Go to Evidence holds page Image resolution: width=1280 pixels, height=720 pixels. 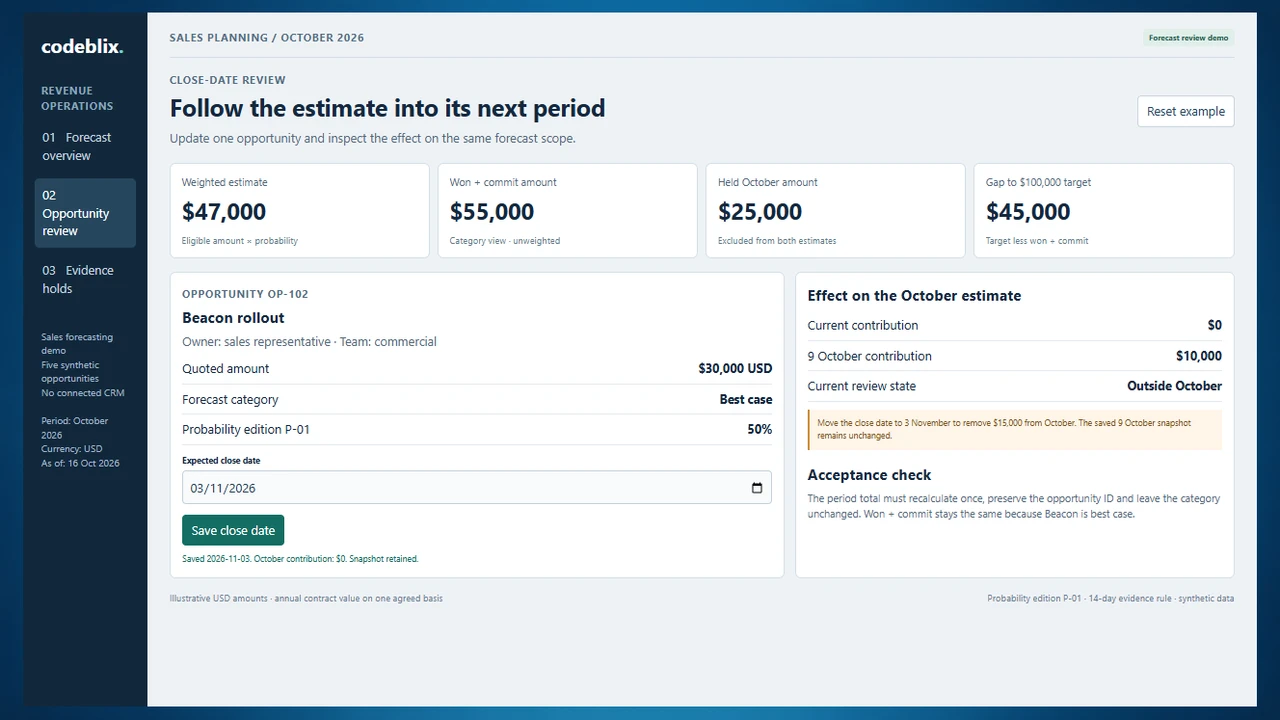(x=85, y=279)
